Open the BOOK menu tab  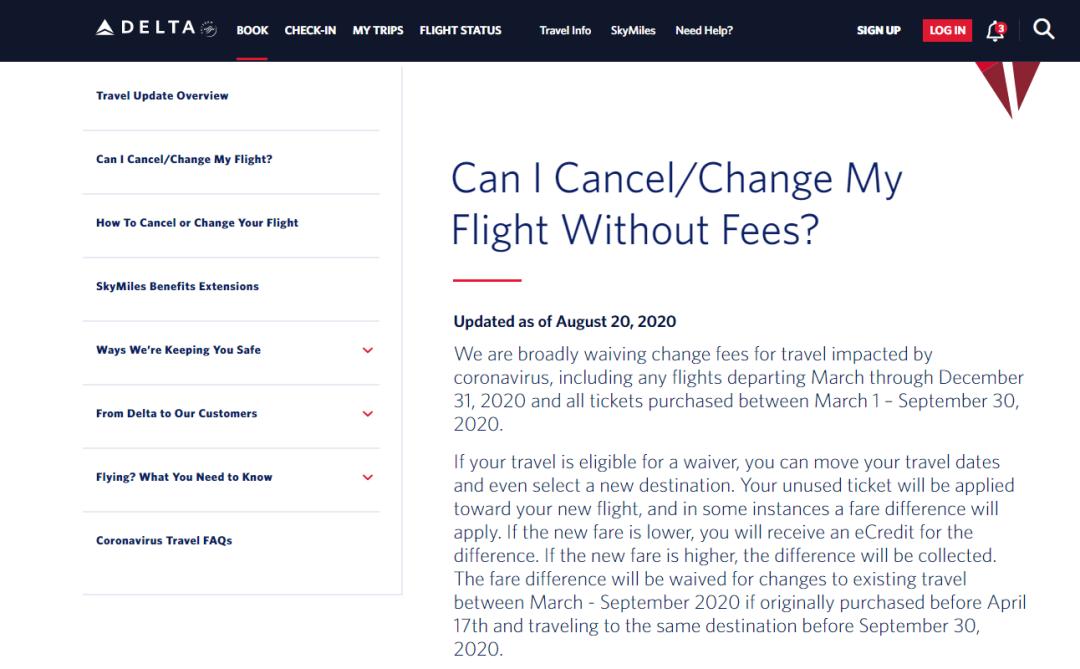252,30
